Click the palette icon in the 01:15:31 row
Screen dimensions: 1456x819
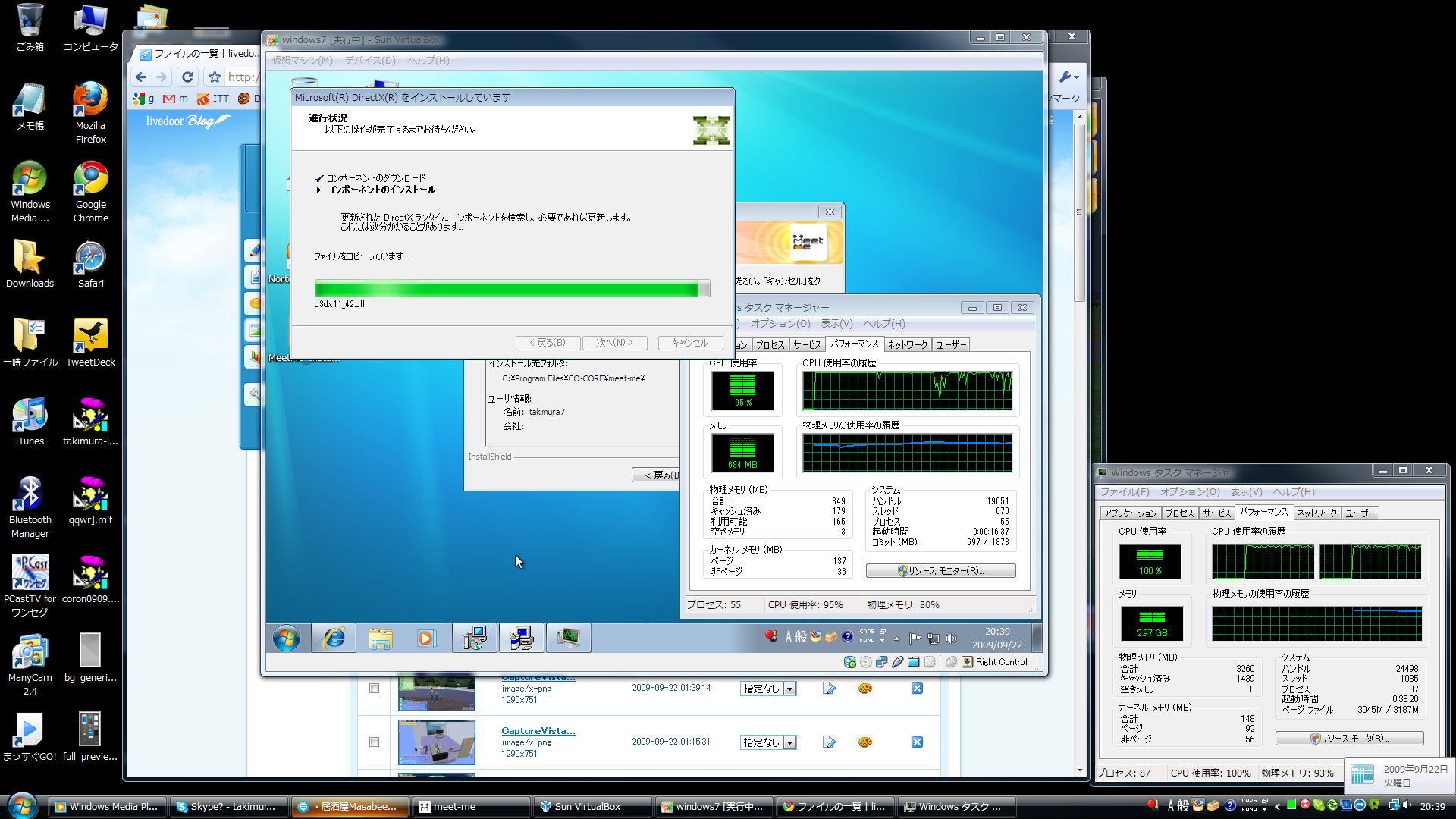(865, 742)
